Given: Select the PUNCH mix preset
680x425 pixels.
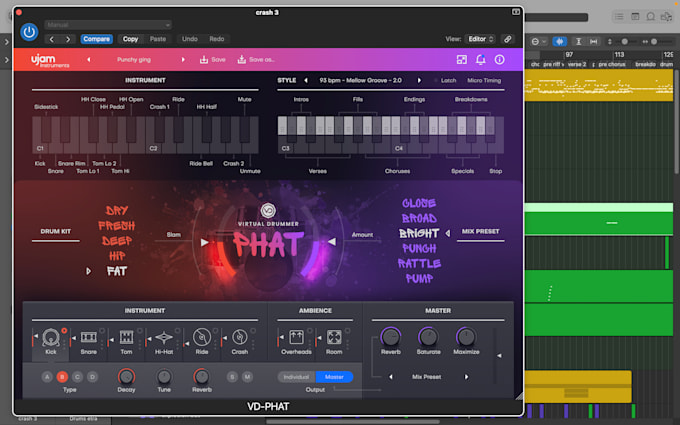Looking at the screenshot, I should click(x=419, y=248).
